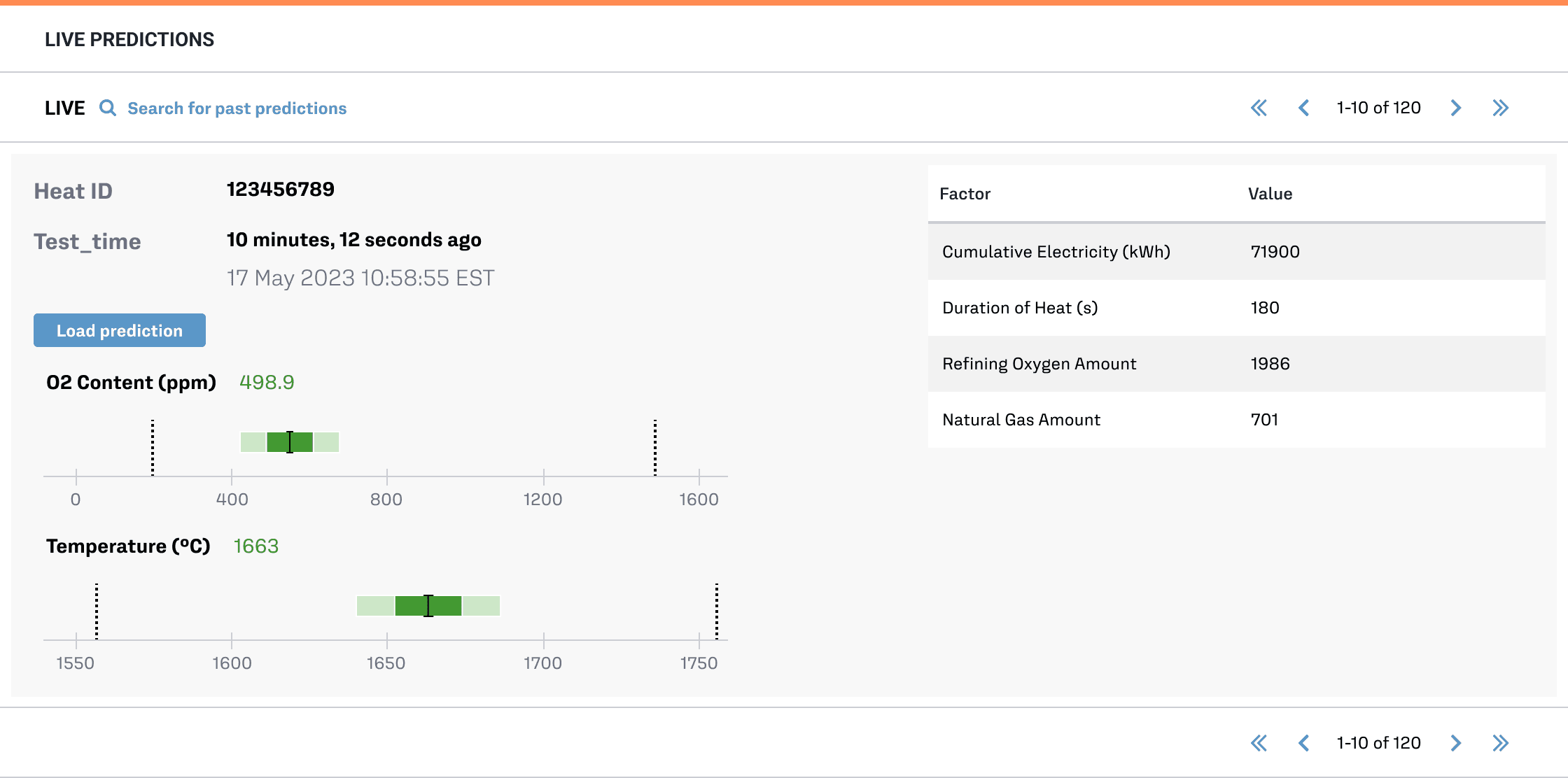The height and width of the screenshot is (778, 1568).
Task: Click the Factor column header
Action: point(965,194)
